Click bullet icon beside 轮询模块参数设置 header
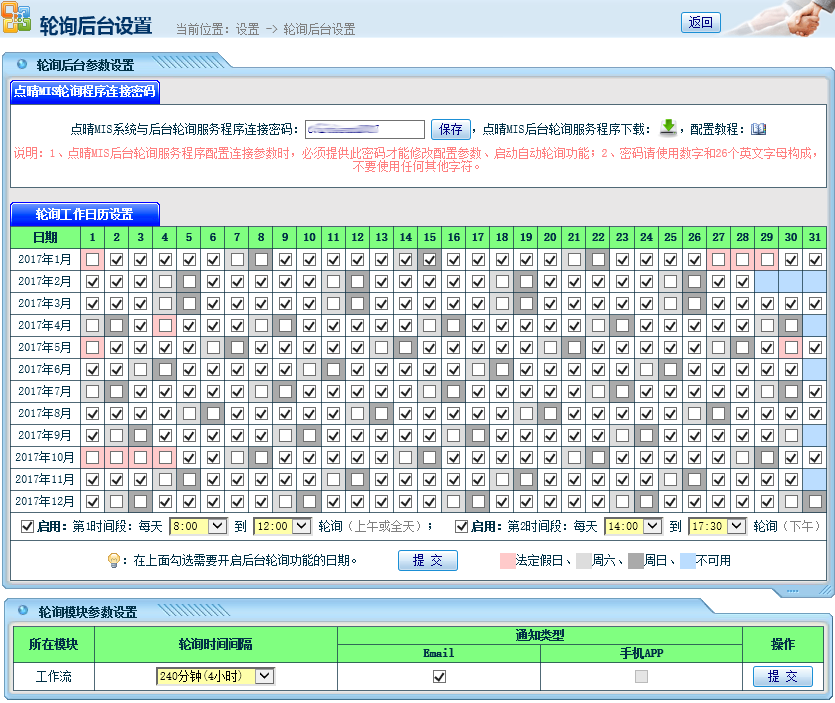This screenshot has height=703, width=835. (21, 611)
